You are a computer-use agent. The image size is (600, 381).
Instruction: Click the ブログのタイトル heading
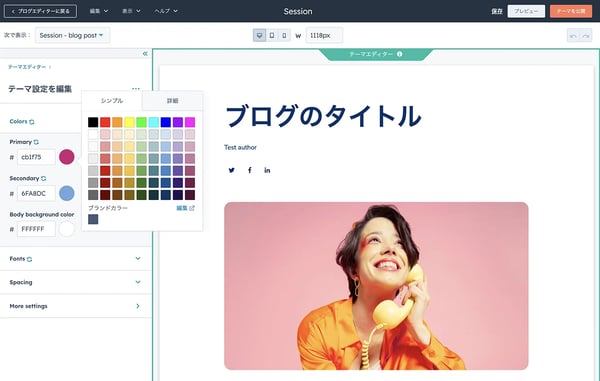click(323, 116)
